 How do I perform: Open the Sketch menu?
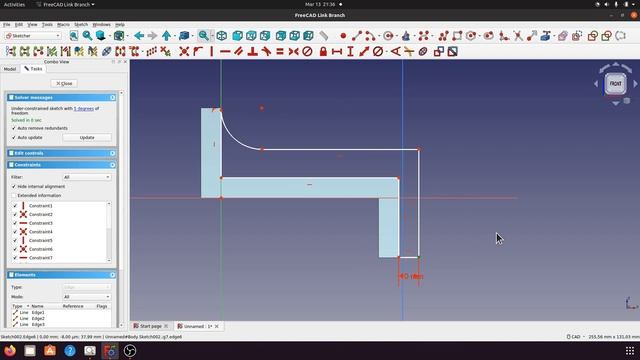click(81, 24)
